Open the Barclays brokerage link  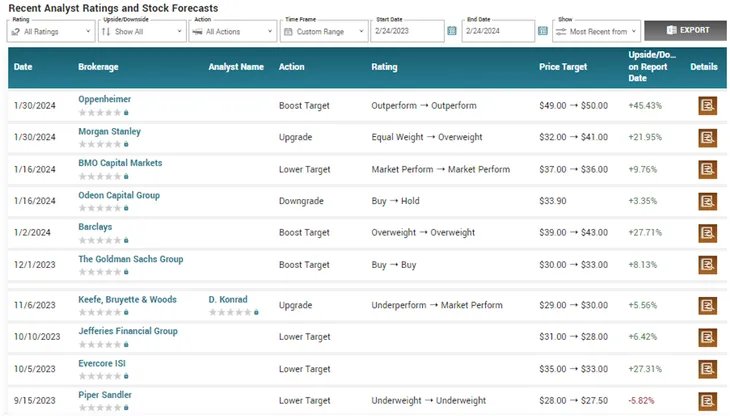point(95,227)
